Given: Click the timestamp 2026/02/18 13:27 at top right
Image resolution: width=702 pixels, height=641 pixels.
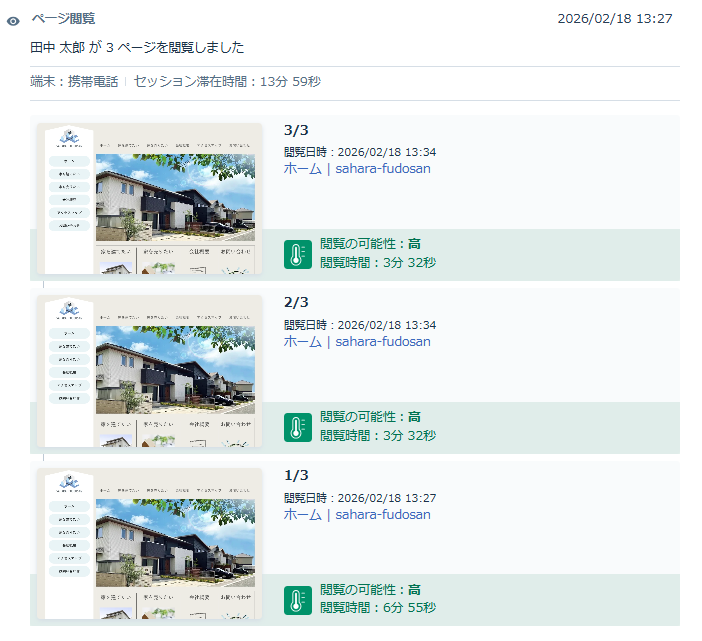Looking at the screenshot, I should 615,18.
